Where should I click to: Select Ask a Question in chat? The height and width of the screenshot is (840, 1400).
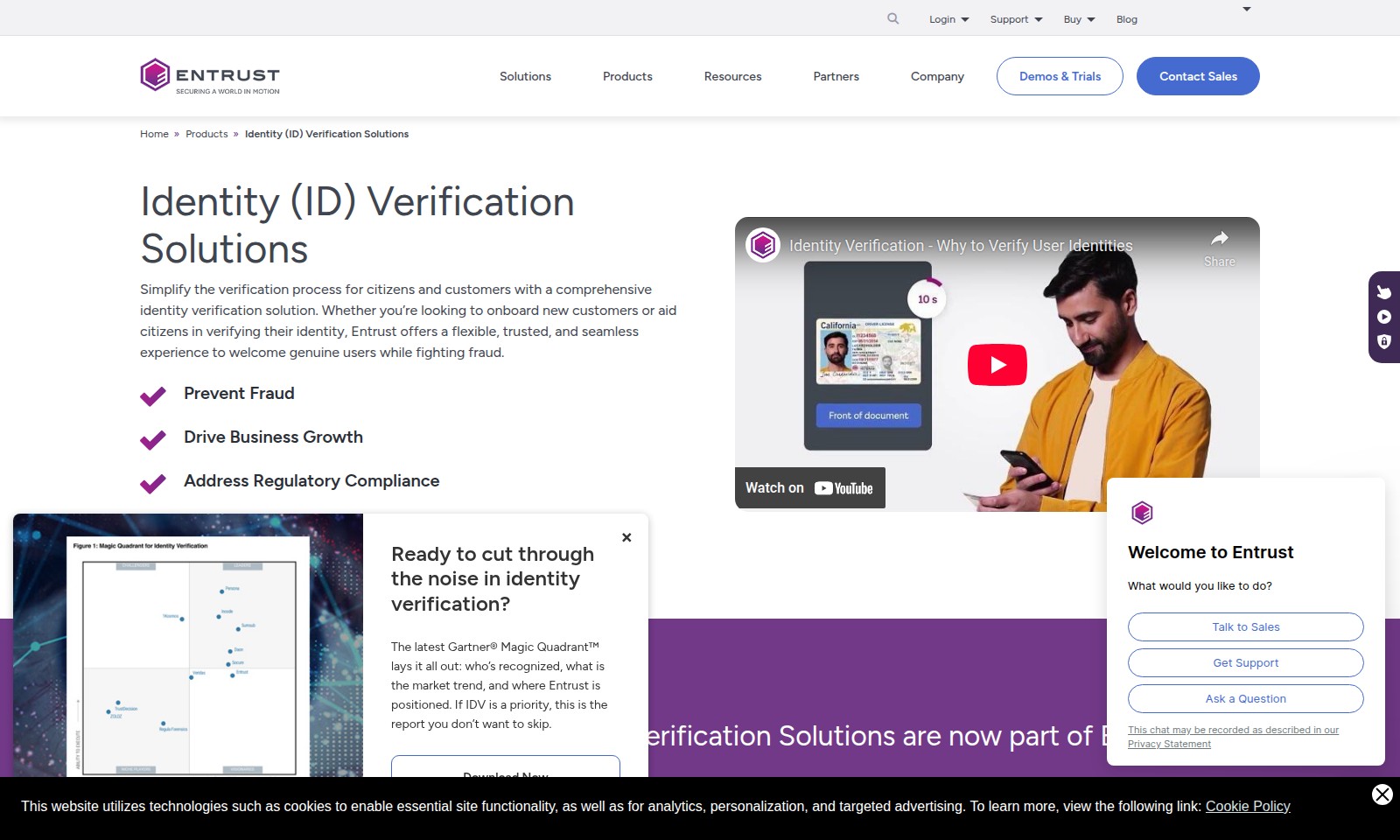pos(1245,698)
